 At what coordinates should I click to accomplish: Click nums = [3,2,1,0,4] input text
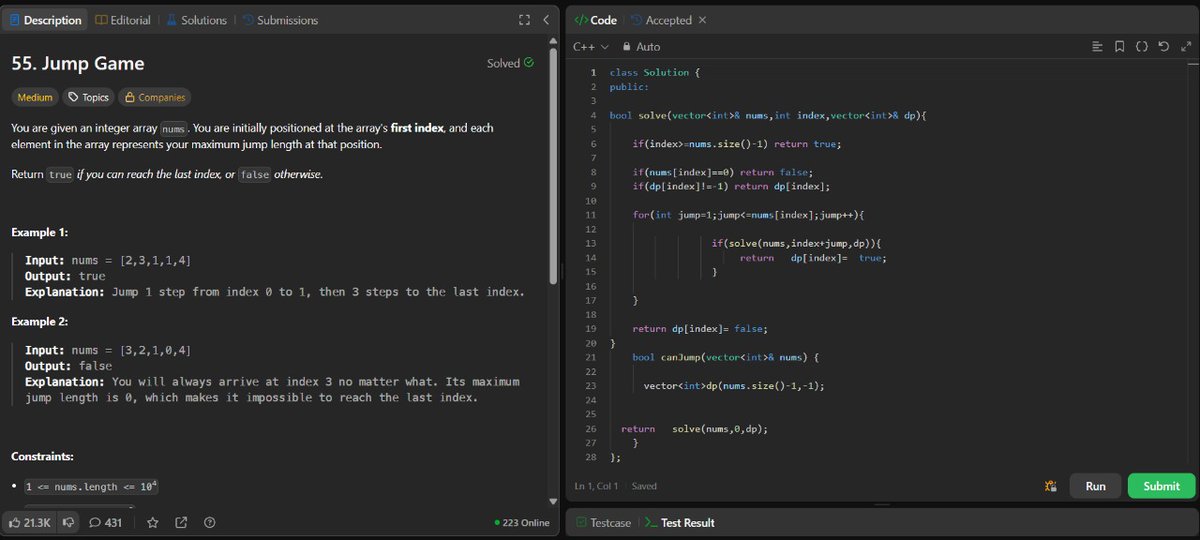pyautogui.click(x=130, y=350)
